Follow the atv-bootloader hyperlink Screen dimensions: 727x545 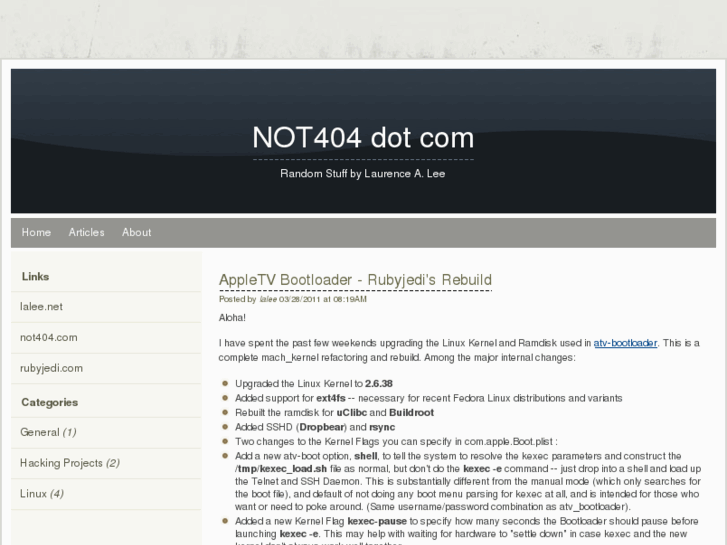point(625,343)
